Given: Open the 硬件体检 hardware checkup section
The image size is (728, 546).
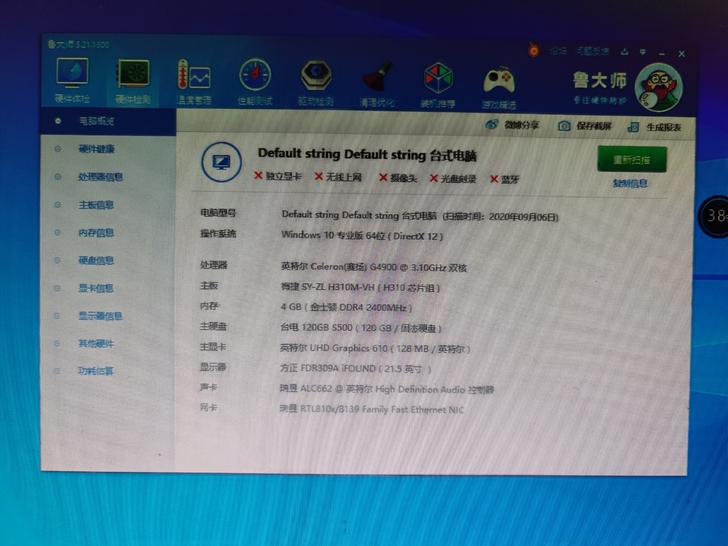Looking at the screenshot, I should pos(72,80).
